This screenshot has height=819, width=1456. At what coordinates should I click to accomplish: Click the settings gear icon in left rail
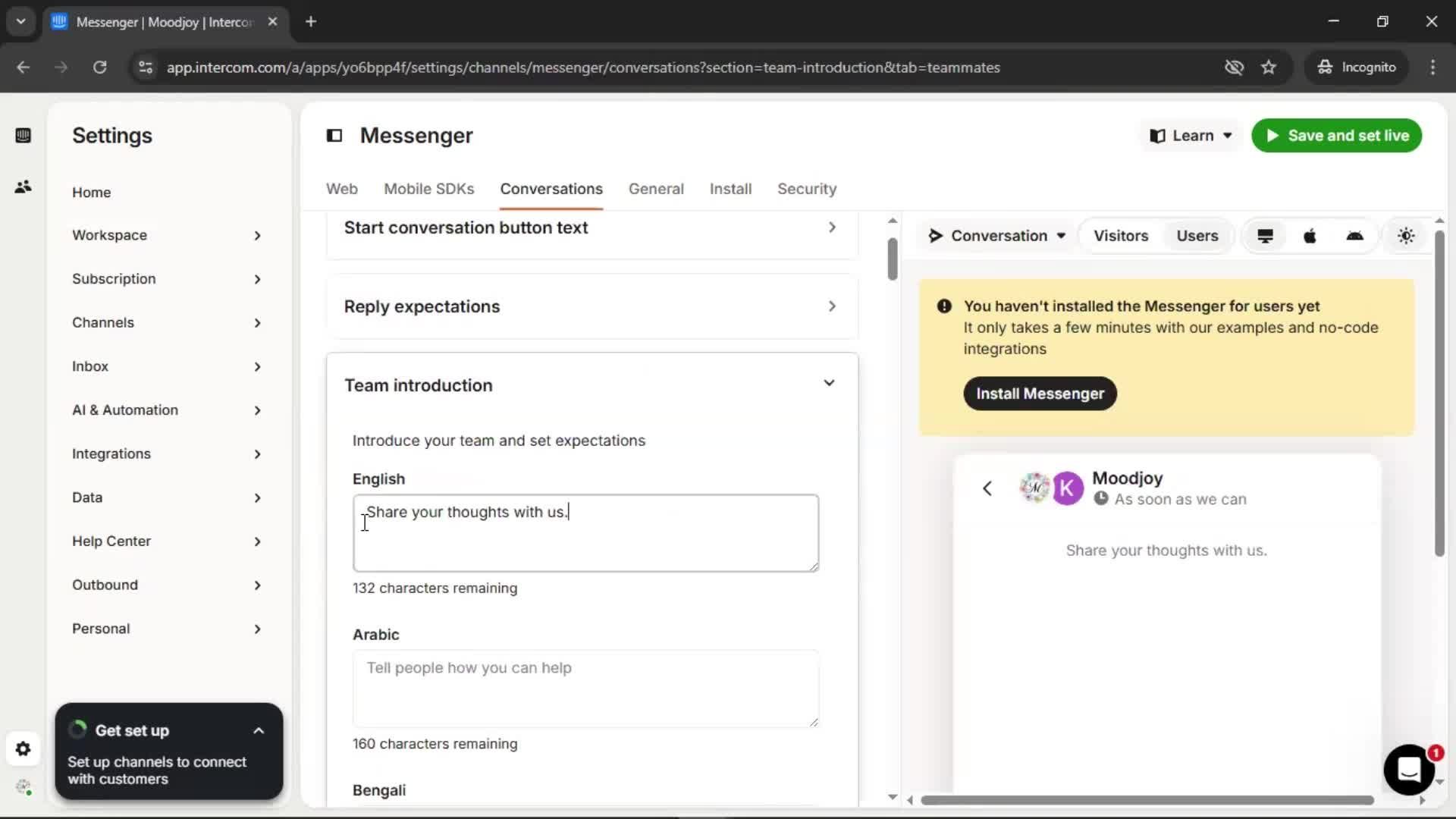pos(23,749)
